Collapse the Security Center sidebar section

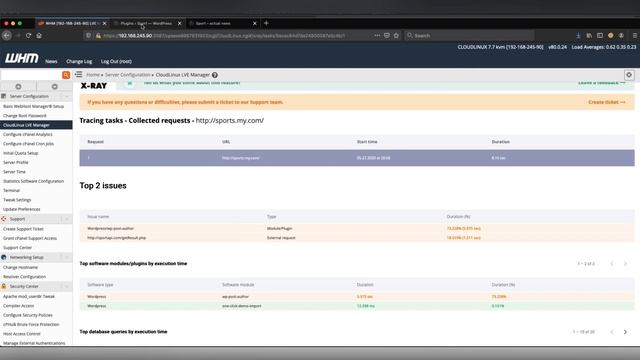pyautogui.click(x=67, y=287)
